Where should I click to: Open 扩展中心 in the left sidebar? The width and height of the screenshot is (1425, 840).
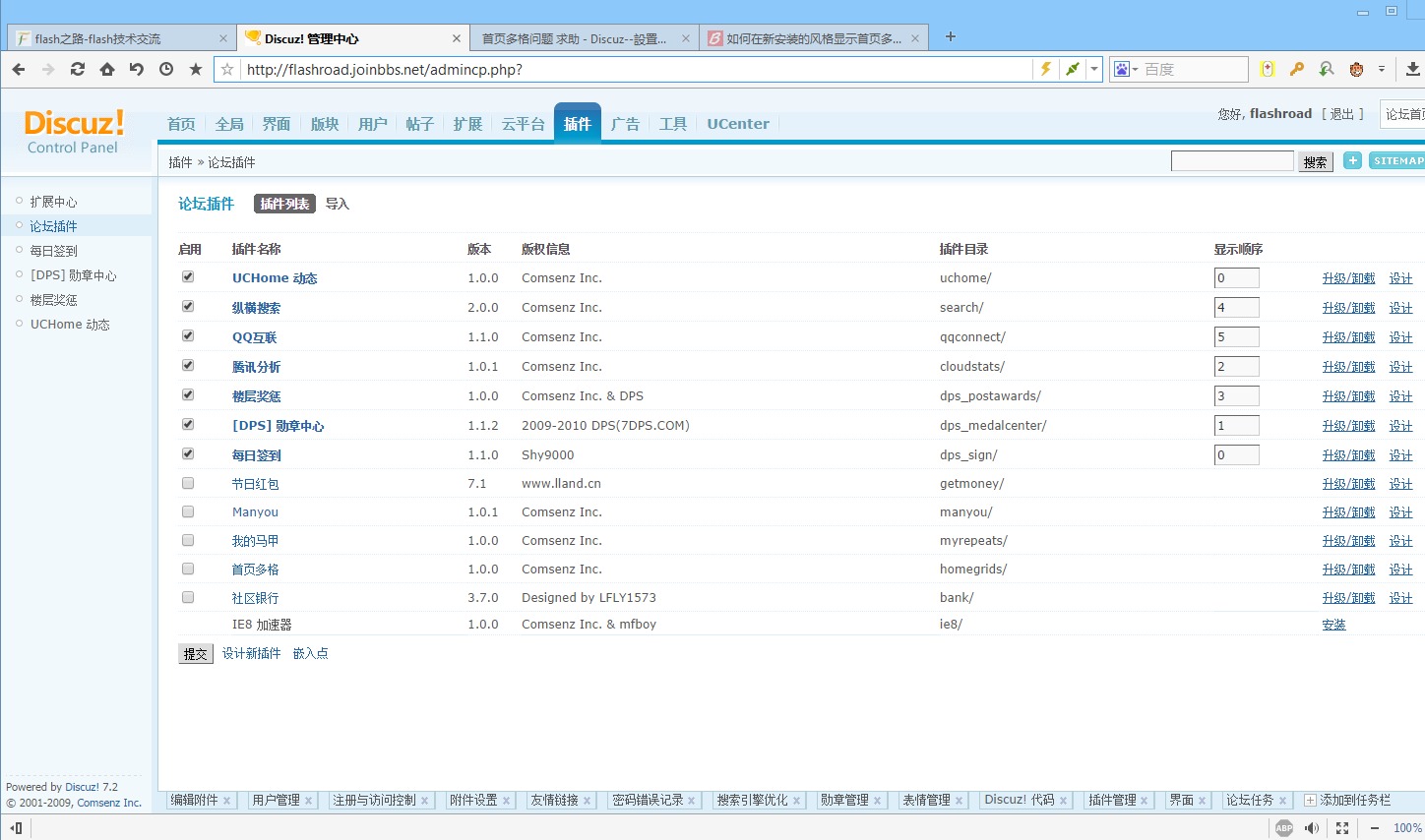click(x=53, y=202)
